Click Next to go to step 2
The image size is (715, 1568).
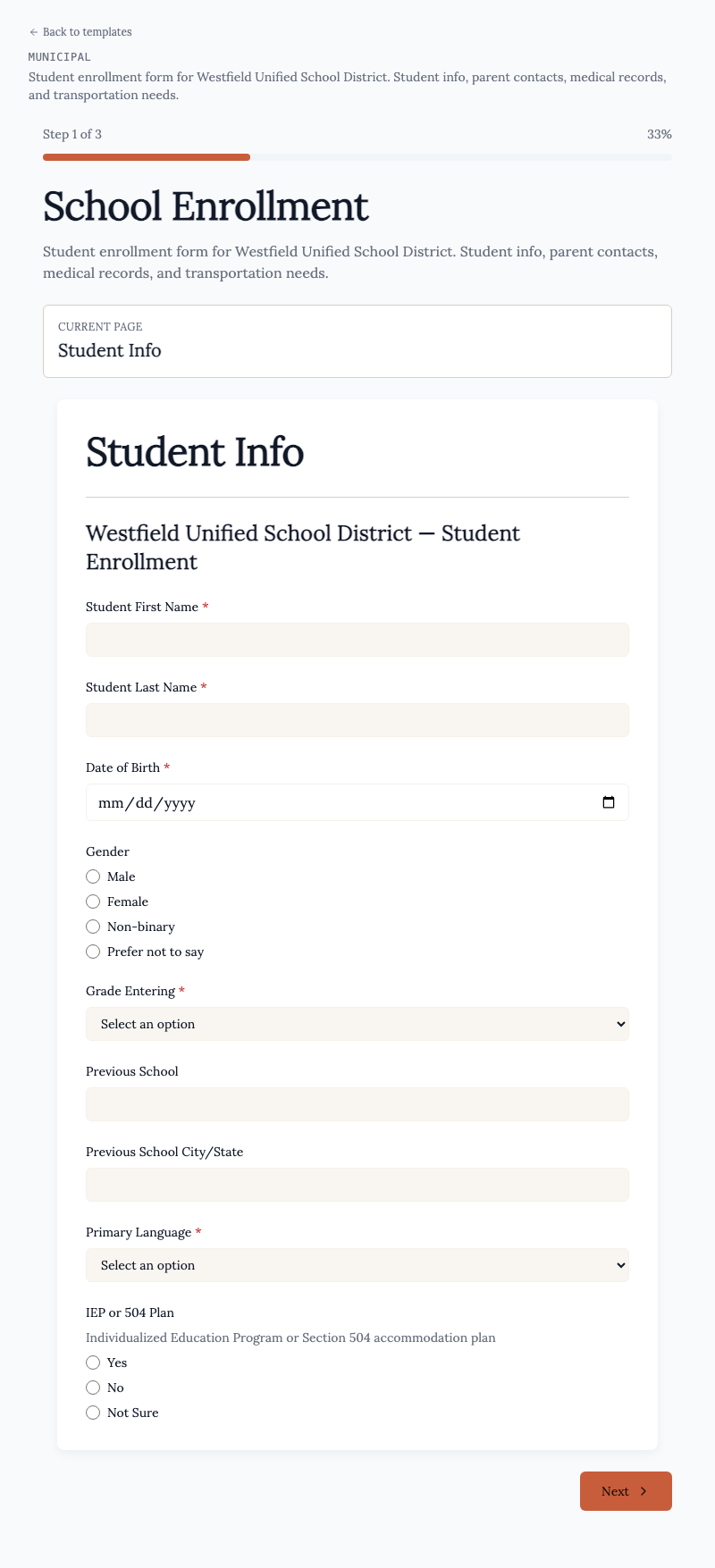[626, 1491]
